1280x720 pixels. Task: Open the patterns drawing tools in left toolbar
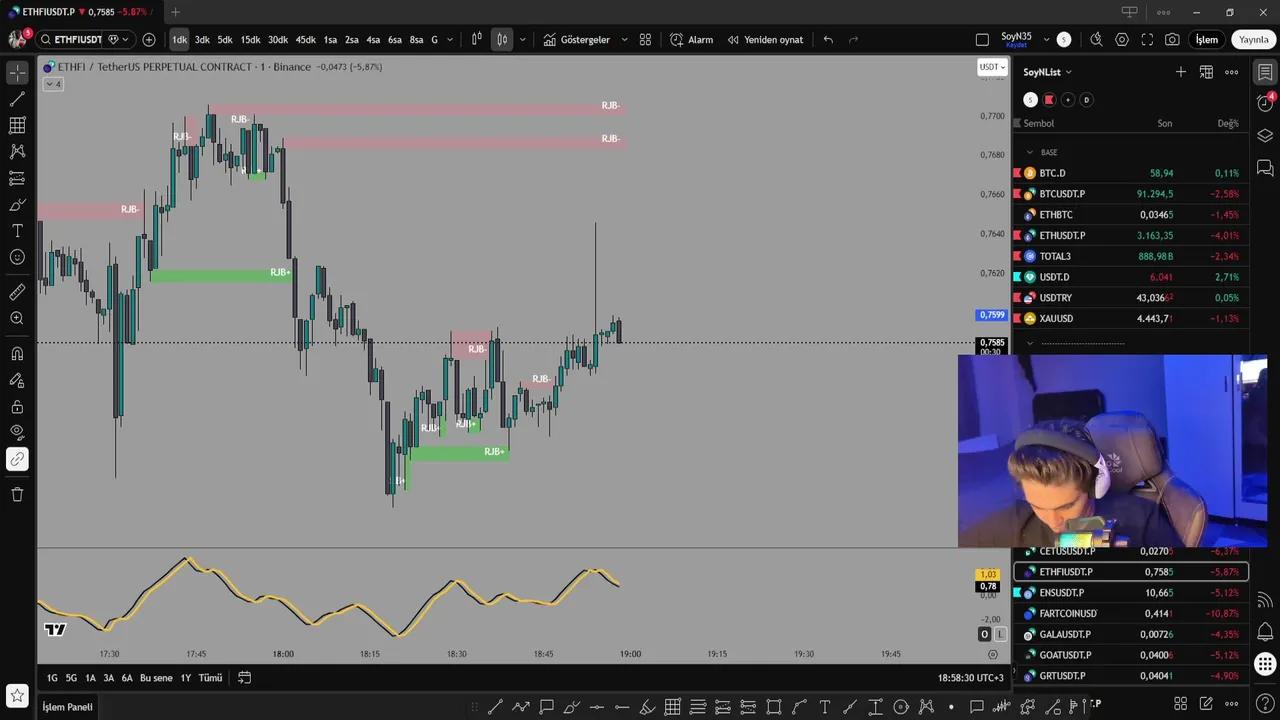click(17, 152)
